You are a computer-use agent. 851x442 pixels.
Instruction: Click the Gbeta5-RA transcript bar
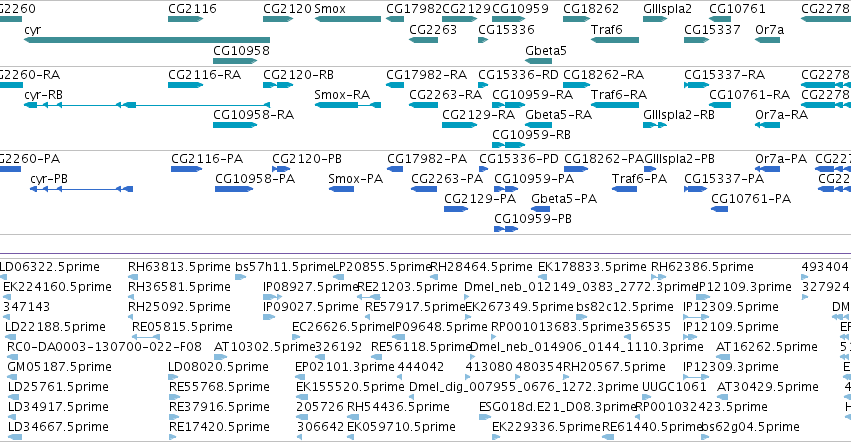coord(538,125)
